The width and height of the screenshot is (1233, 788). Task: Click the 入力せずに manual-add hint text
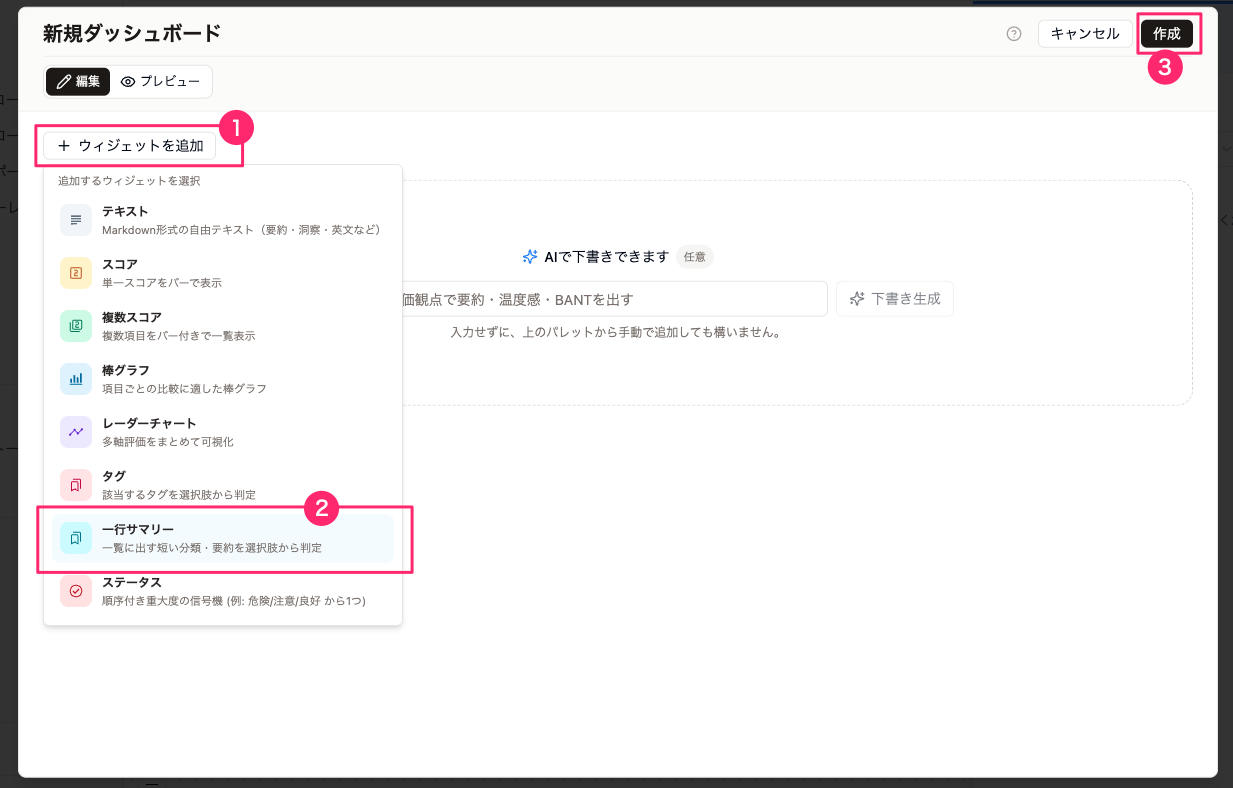click(615, 332)
